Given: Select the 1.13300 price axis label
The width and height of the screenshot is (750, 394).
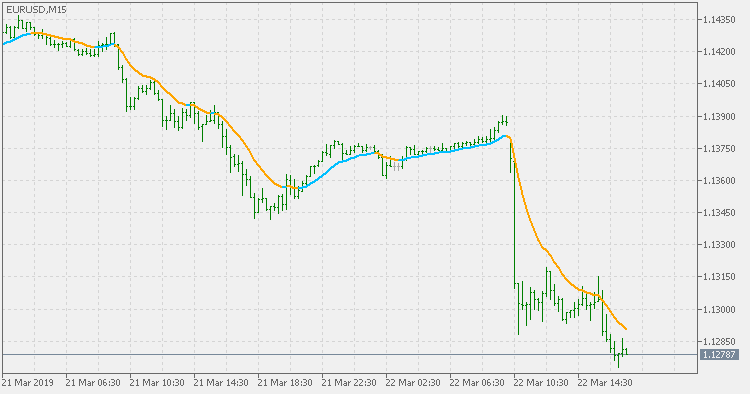Looking at the screenshot, I should pyautogui.click(x=719, y=245).
